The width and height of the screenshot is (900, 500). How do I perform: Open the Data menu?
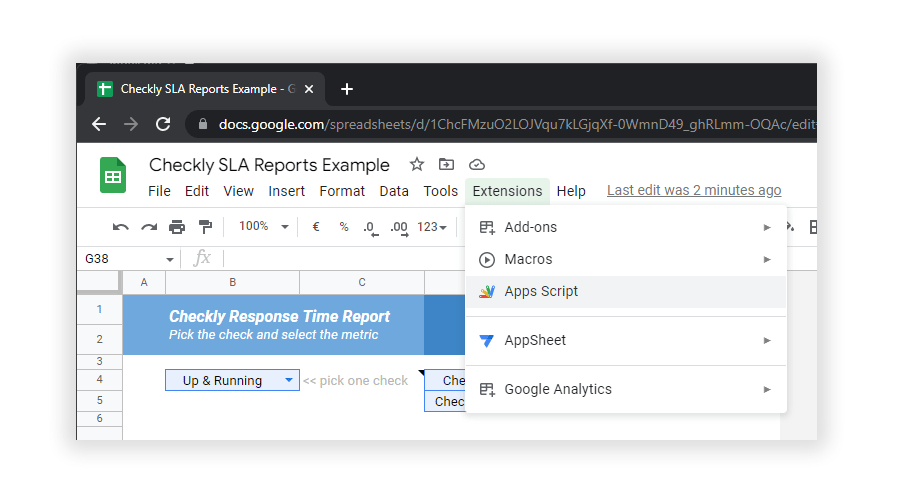(394, 191)
